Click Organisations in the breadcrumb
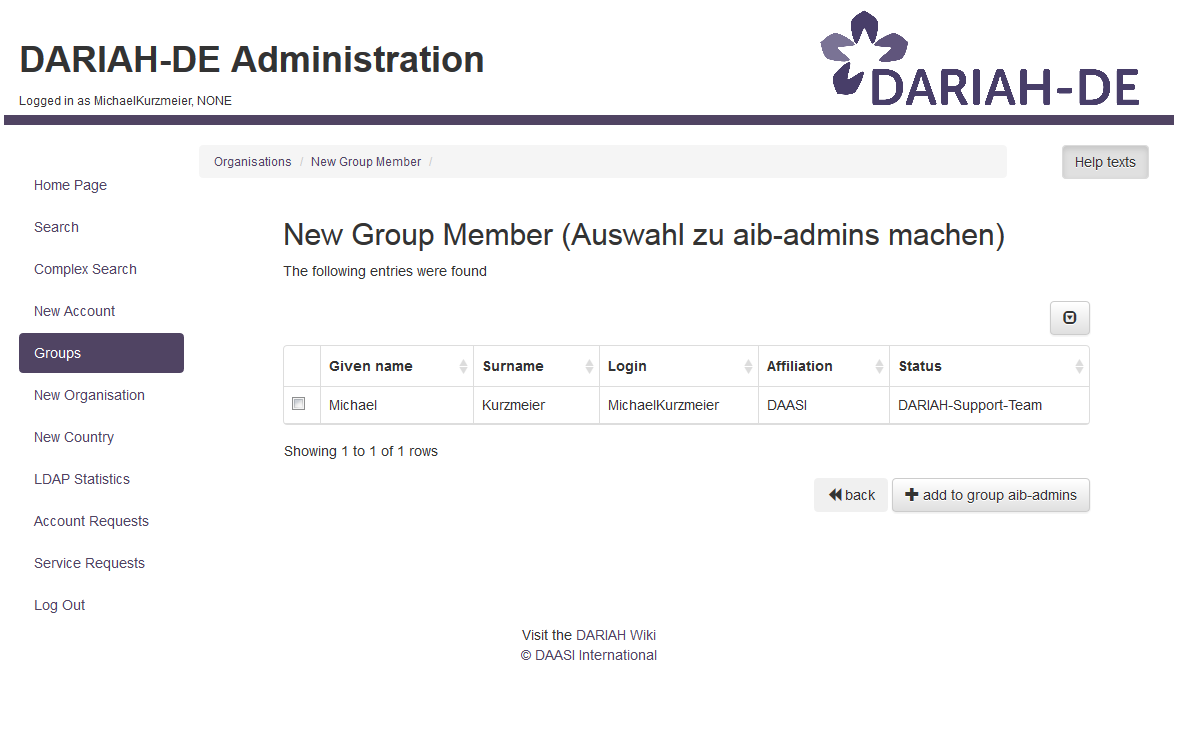This screenshot has height=735, width=1185. pos(252,162)
